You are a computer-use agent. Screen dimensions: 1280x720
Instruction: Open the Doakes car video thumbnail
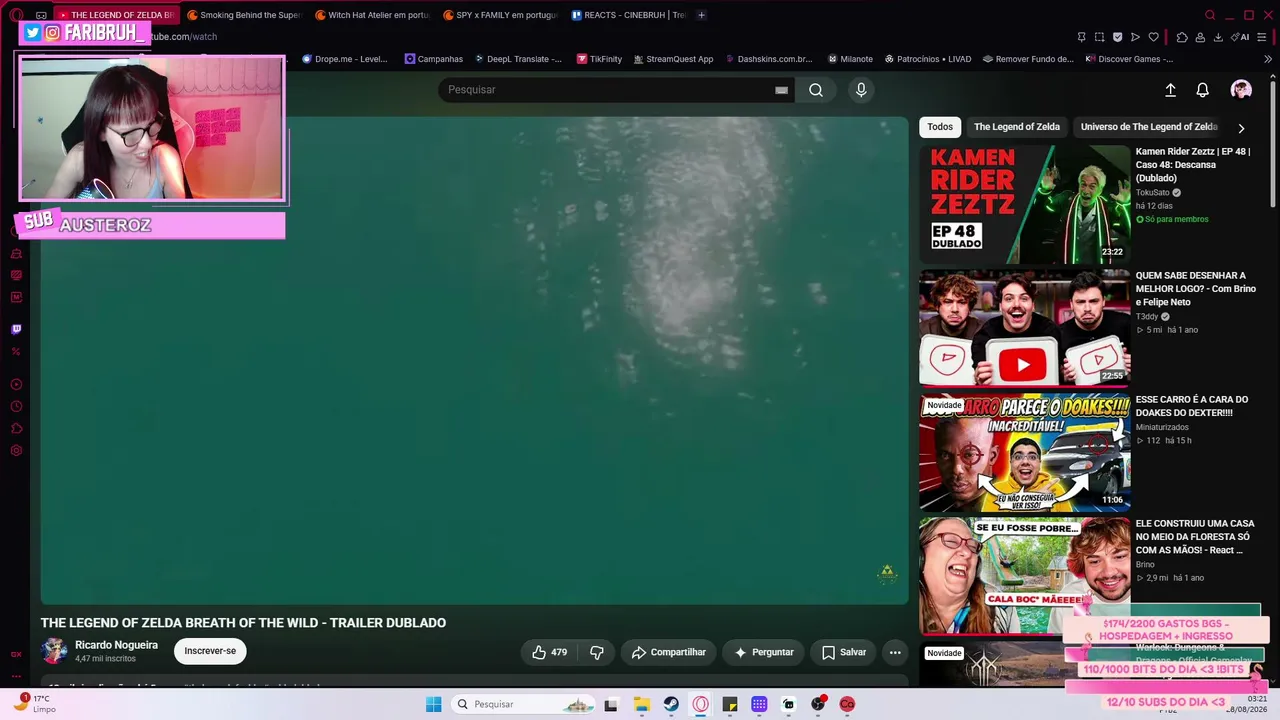pos(1025,453)
